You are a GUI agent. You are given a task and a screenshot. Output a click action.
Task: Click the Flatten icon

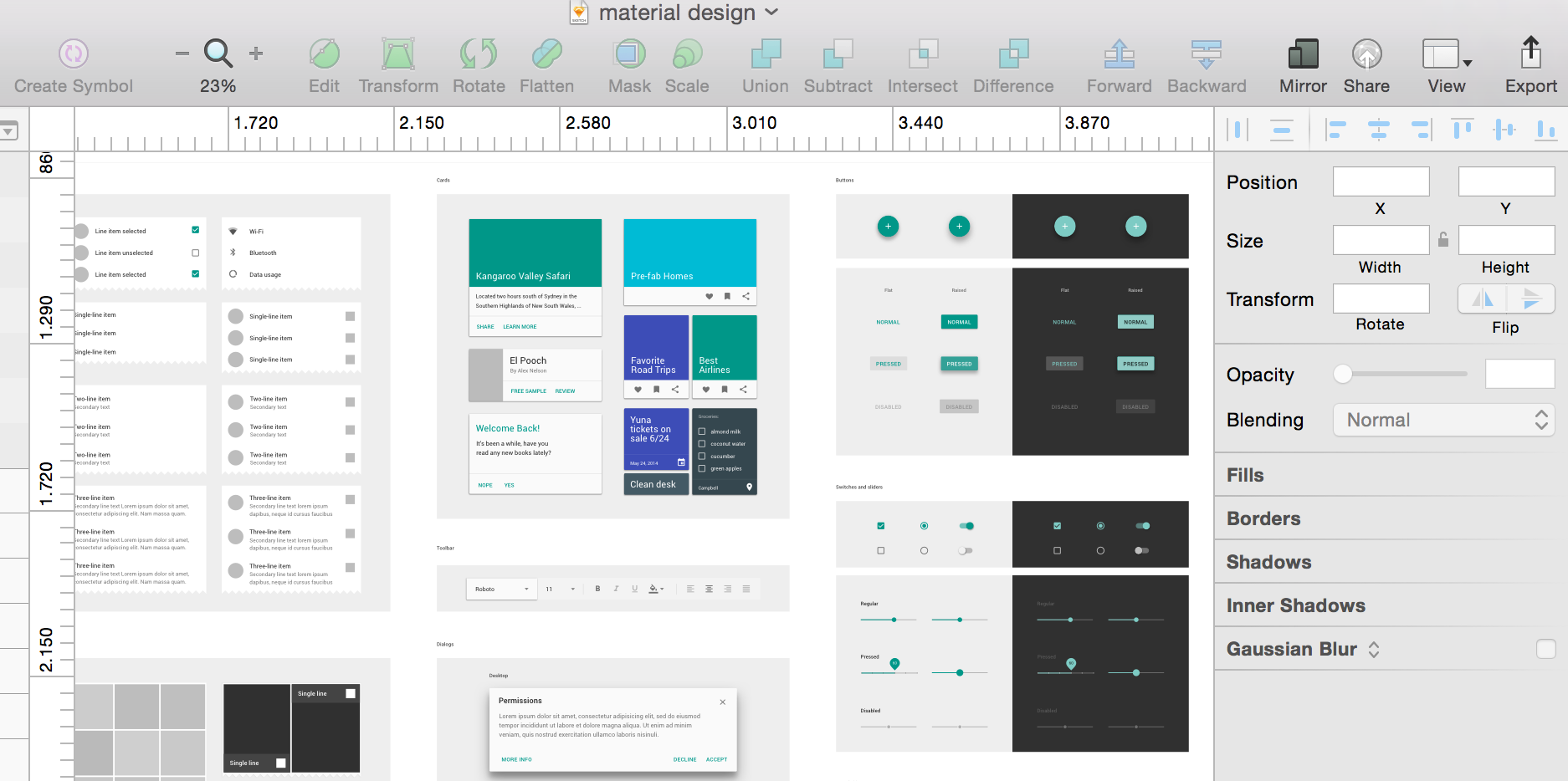point(546,55)
